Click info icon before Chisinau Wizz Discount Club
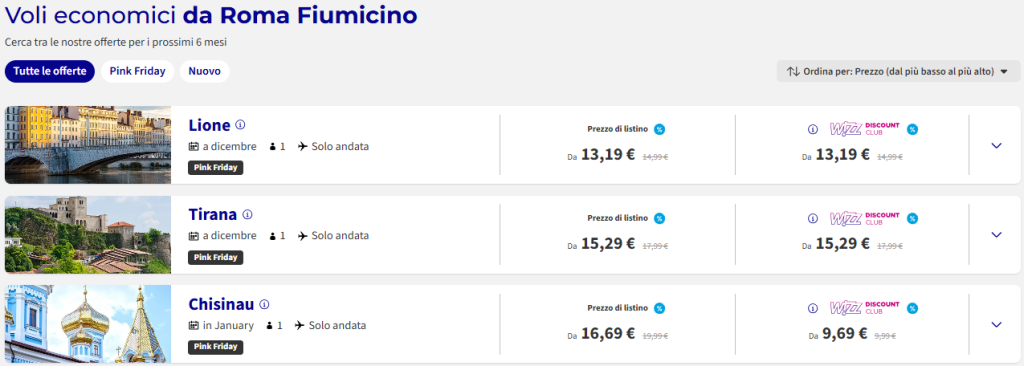 pos(812,308)
